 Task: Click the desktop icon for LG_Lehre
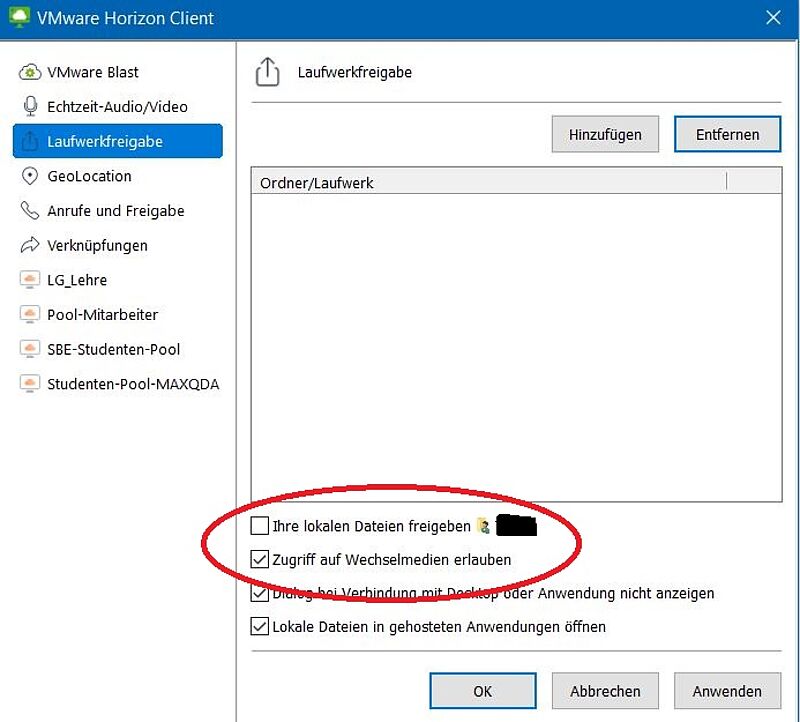pyautogui.click(x=30, y=280)
